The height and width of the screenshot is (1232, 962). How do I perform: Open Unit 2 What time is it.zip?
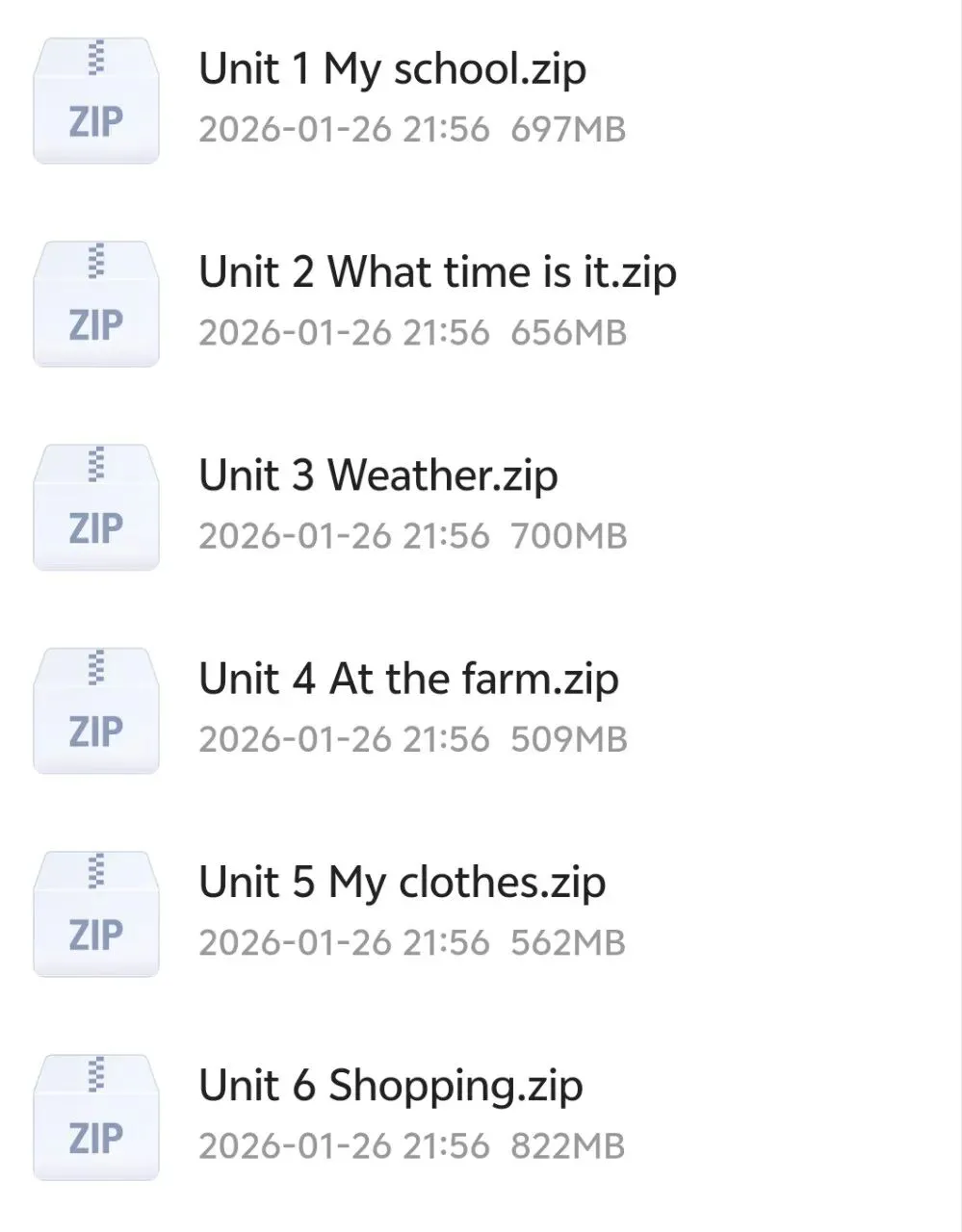(437, 272)
